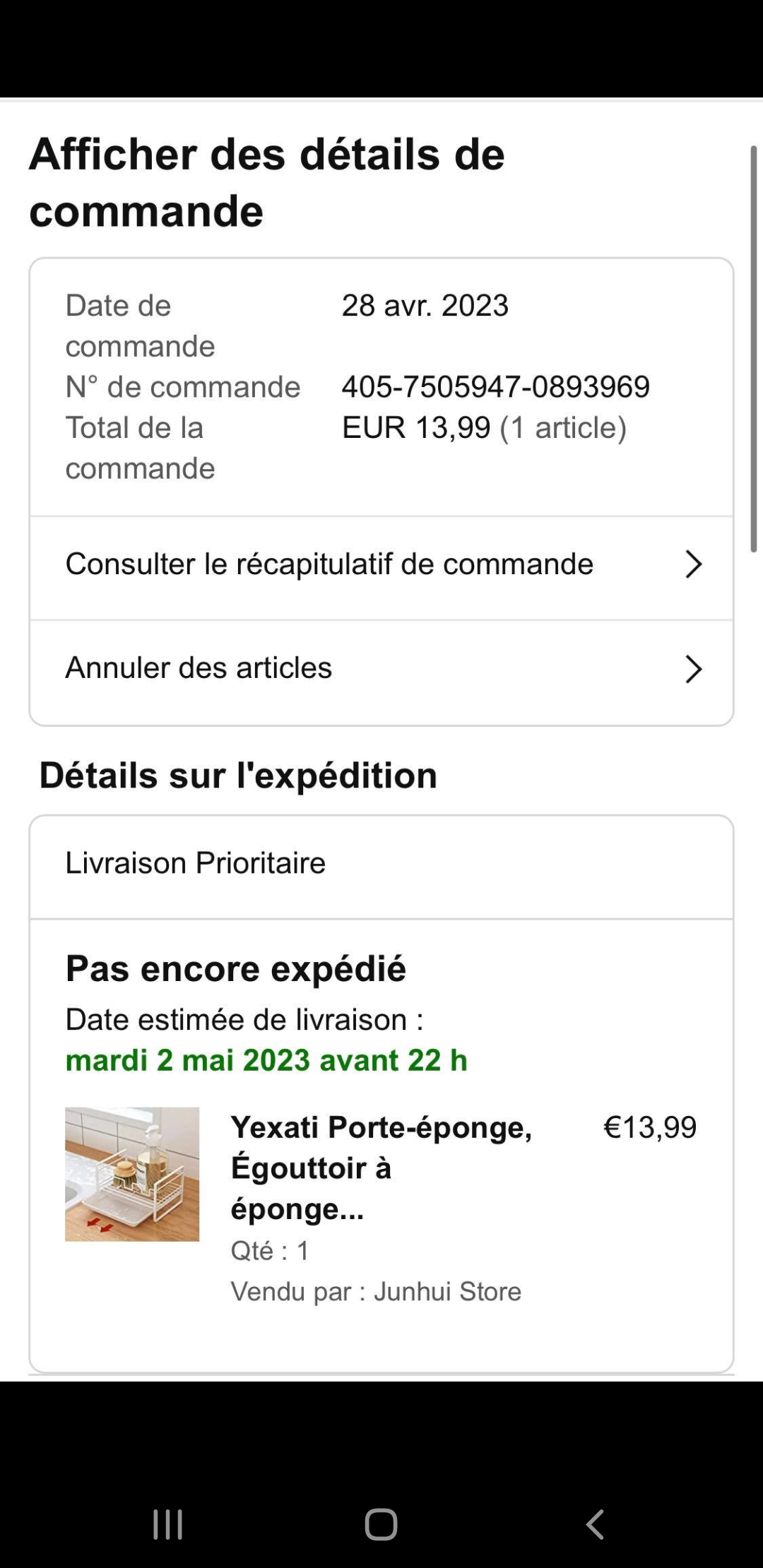Tap the Junhui Store seller name
Image resolution: width=763 pixels, height=1568 pixels.
tap(447, 1291)
